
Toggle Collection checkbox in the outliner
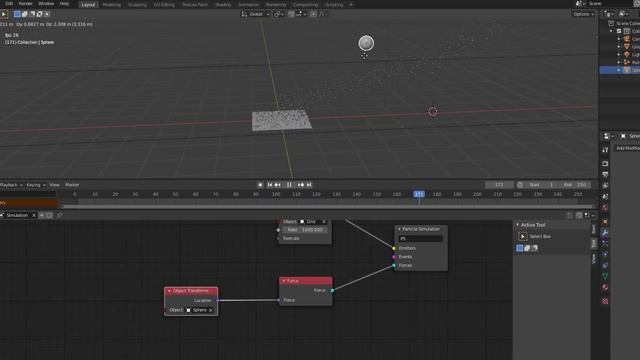(x=619, y=31)
